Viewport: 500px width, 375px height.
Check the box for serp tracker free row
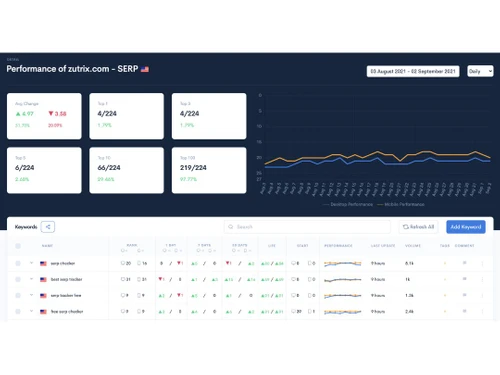click(18, 295)
